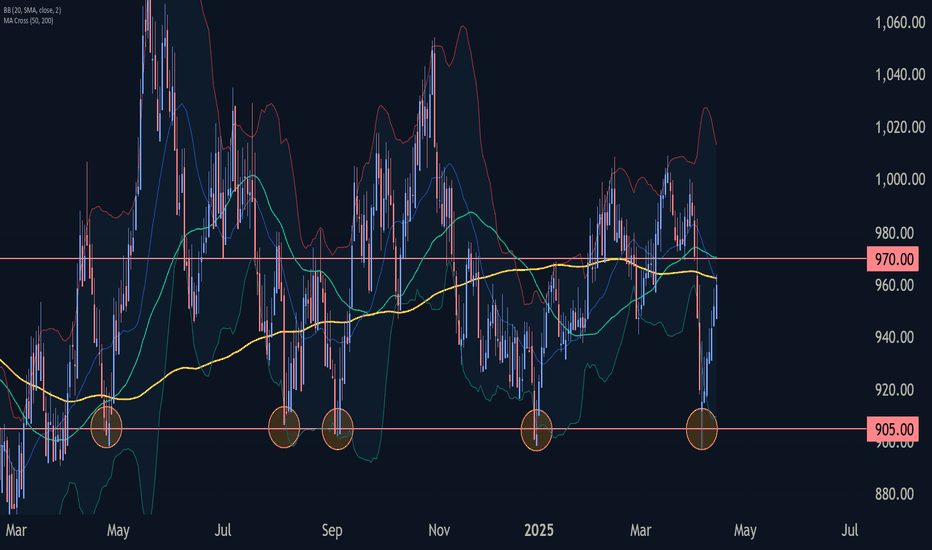
Task: Click the 960.00 price axis value
Action: 894,285
